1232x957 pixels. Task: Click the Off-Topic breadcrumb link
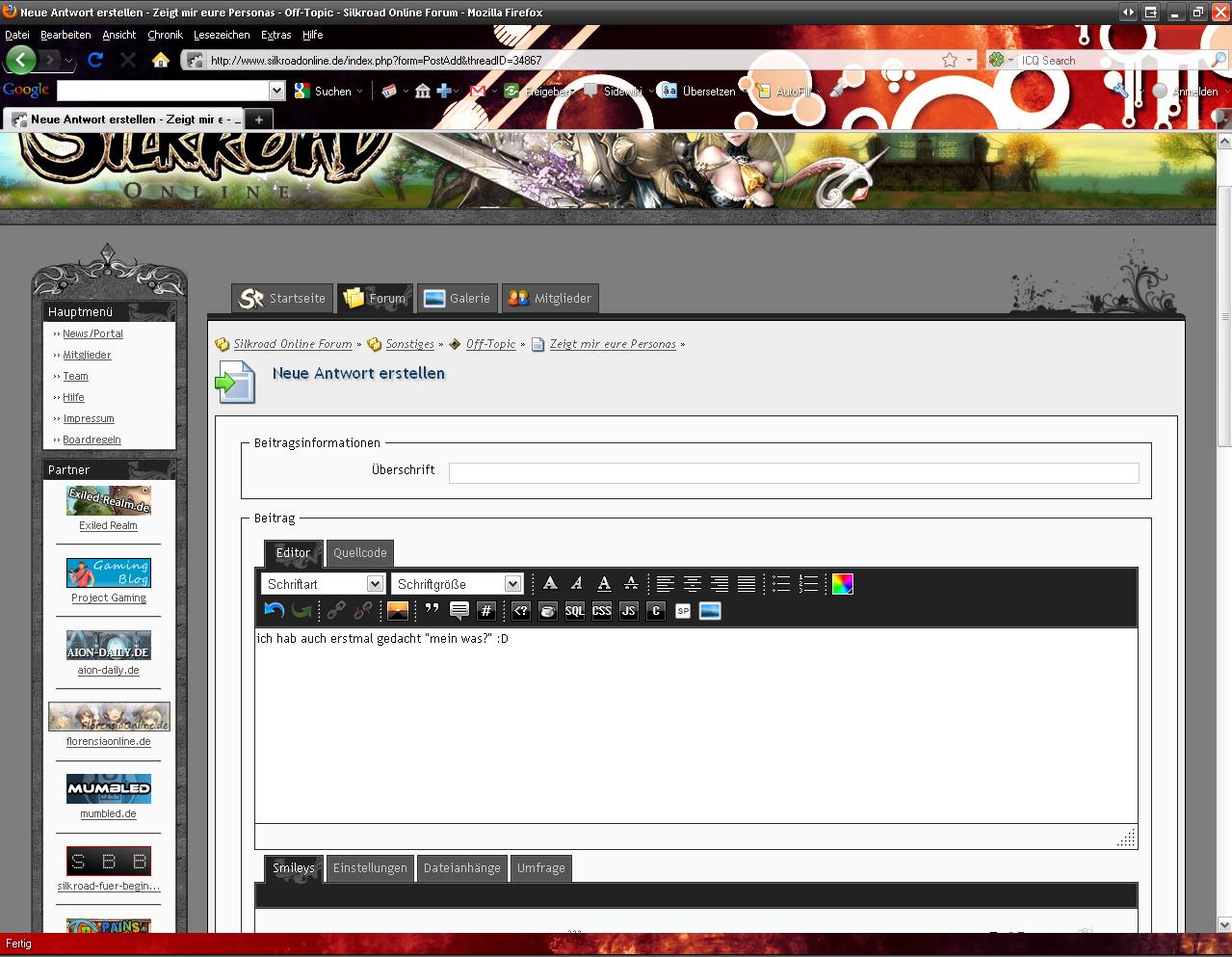[490, 344]
